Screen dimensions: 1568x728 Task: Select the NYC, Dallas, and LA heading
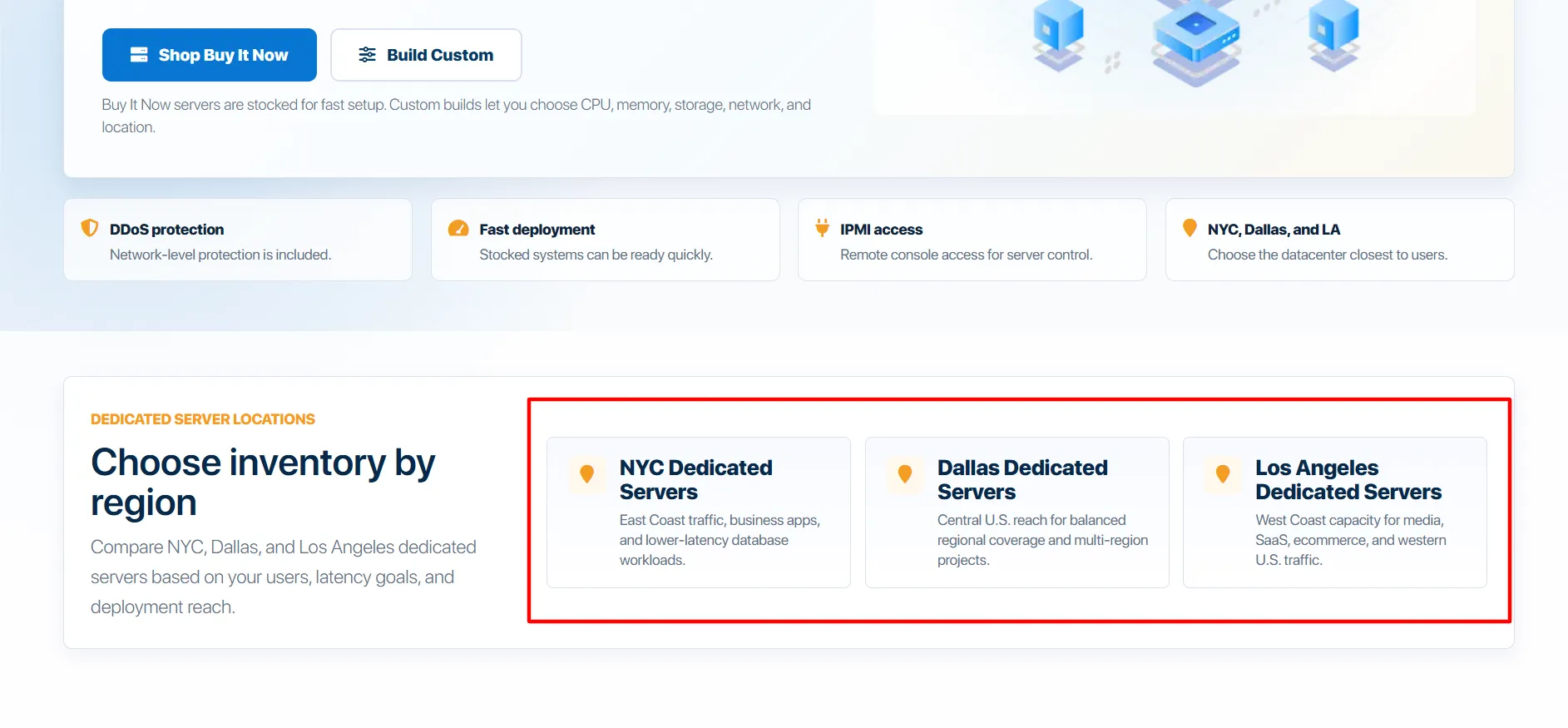point(1274,230)
